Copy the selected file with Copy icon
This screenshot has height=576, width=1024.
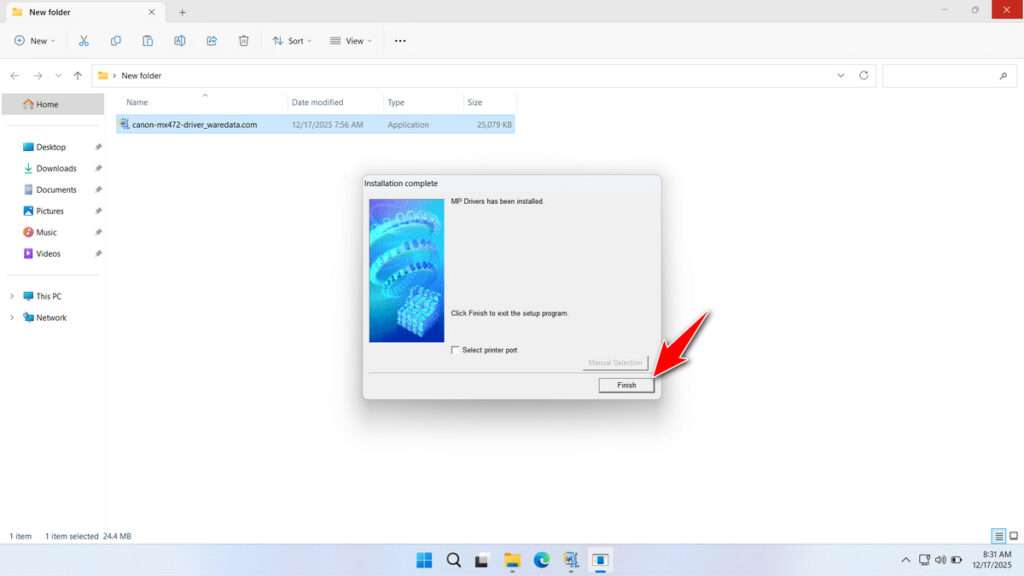(x=116, y=40)
